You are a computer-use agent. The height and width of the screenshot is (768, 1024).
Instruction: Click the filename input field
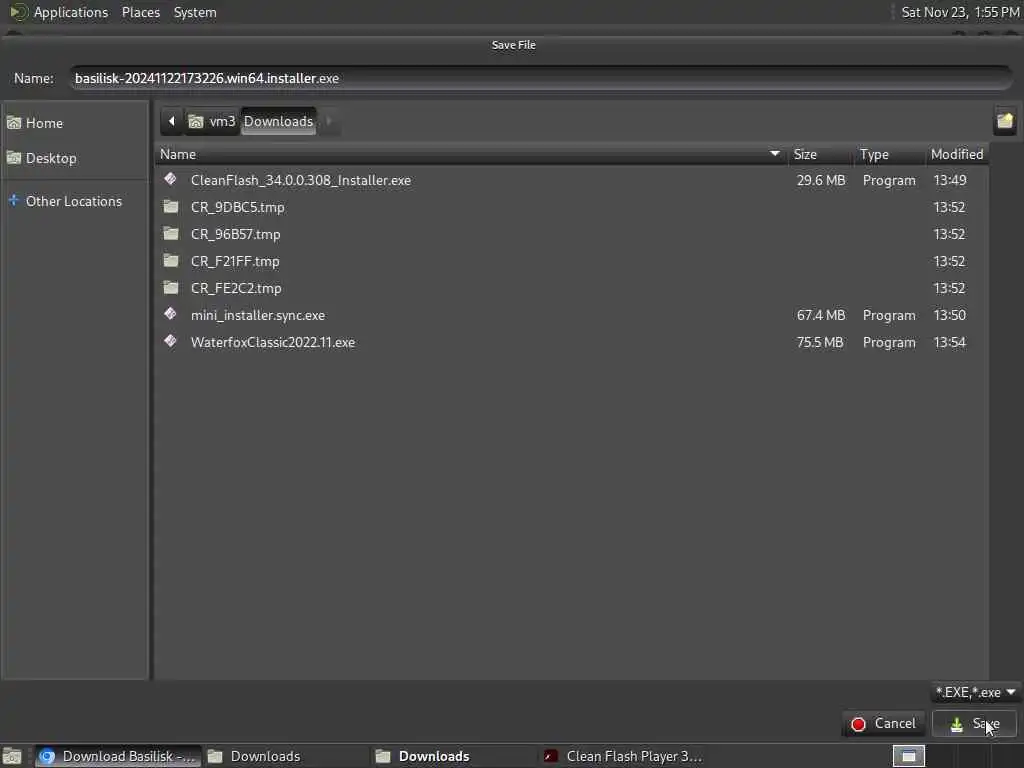(541, 78)
